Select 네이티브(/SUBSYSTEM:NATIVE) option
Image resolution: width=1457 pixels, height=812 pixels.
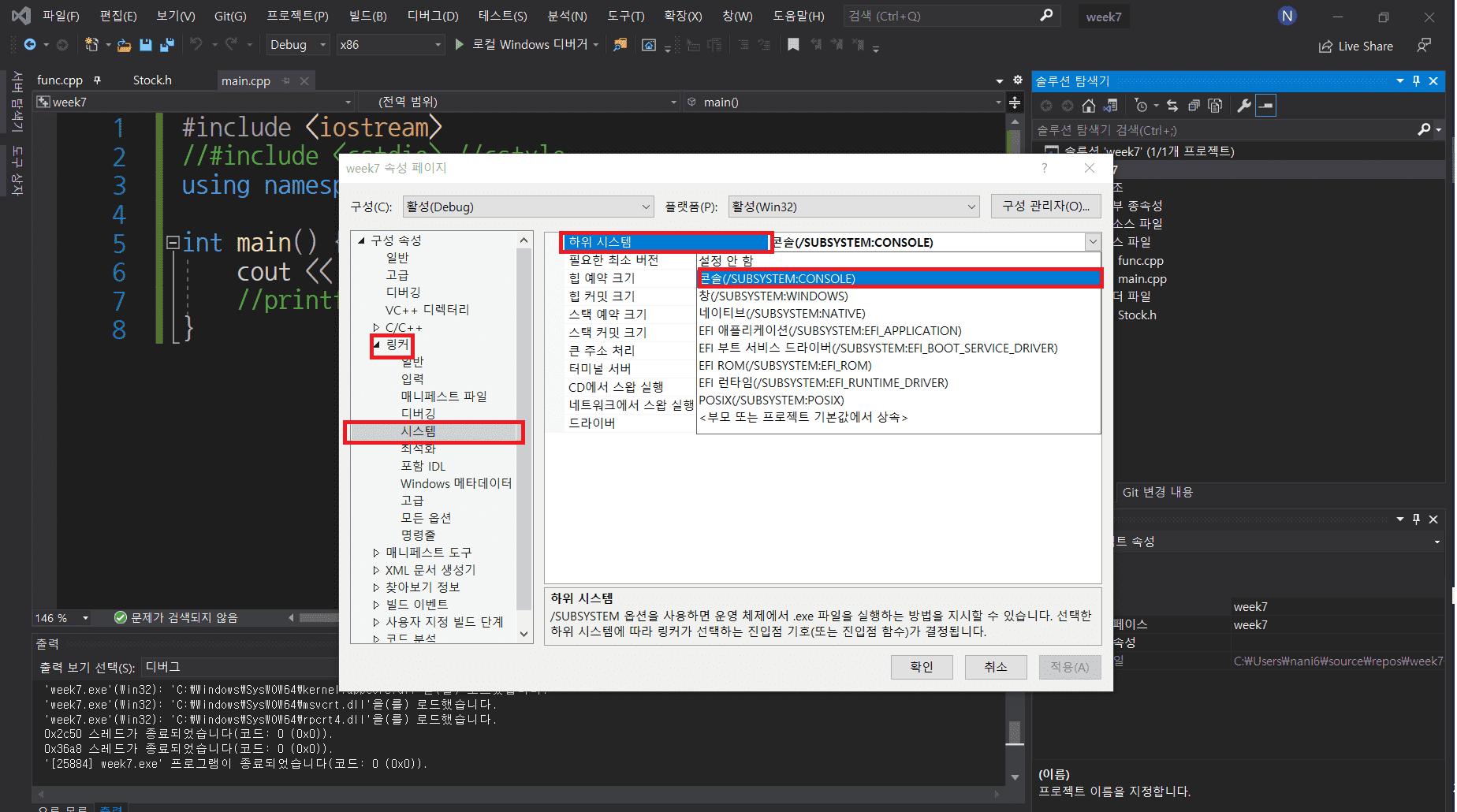pos(899,313)
